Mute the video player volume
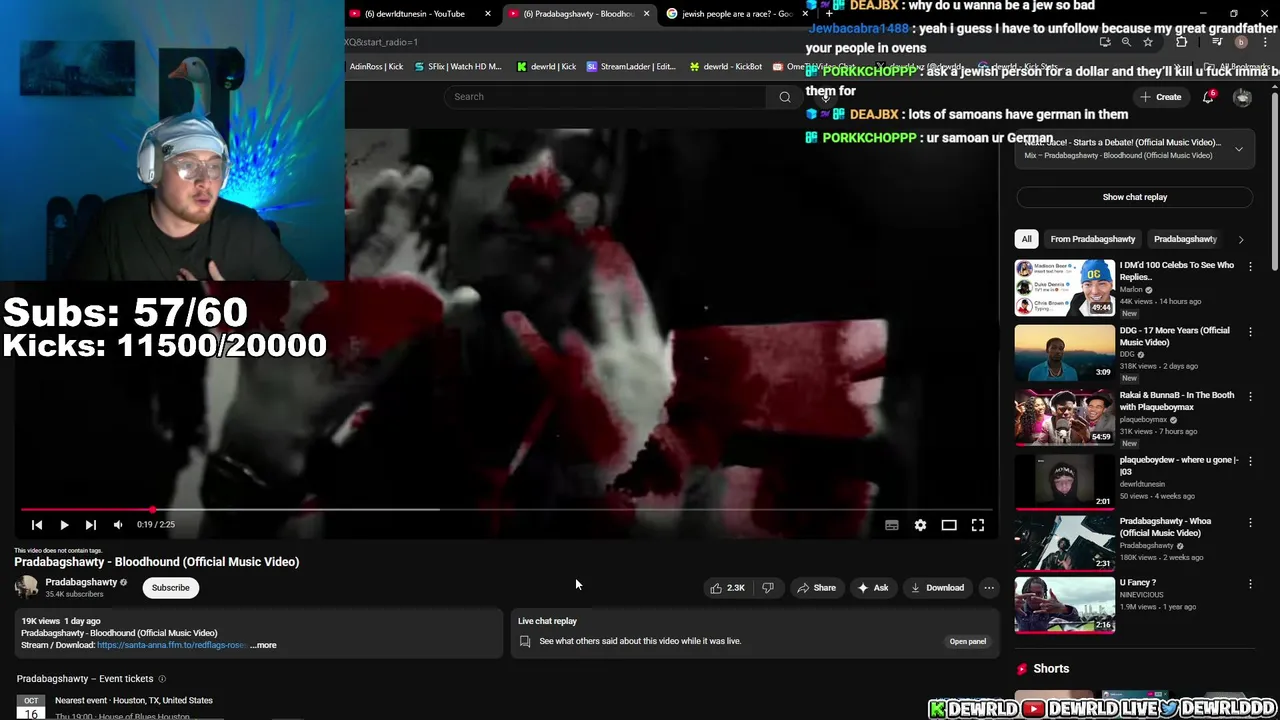 [118, 525]
